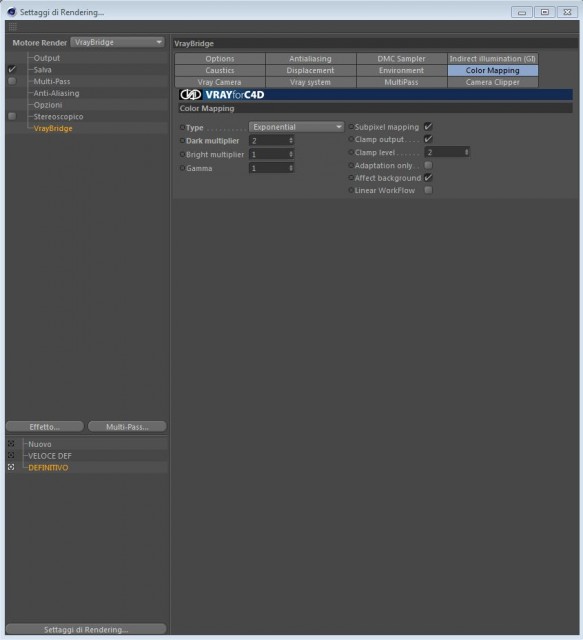Image resolution: width=583 pixels, height=640 pixels.
Task: Select VrayBridge in the settings tree
Action: (x=53, y=128)
